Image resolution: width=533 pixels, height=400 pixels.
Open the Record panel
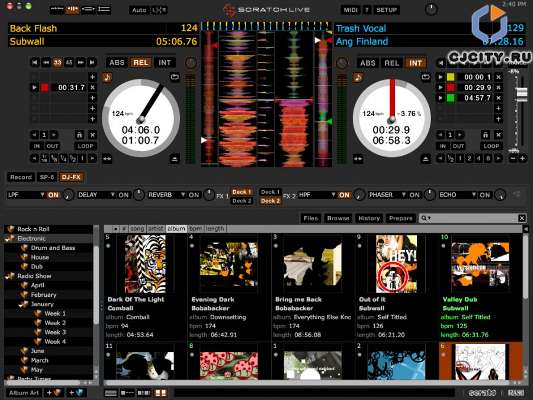[21, 177]
